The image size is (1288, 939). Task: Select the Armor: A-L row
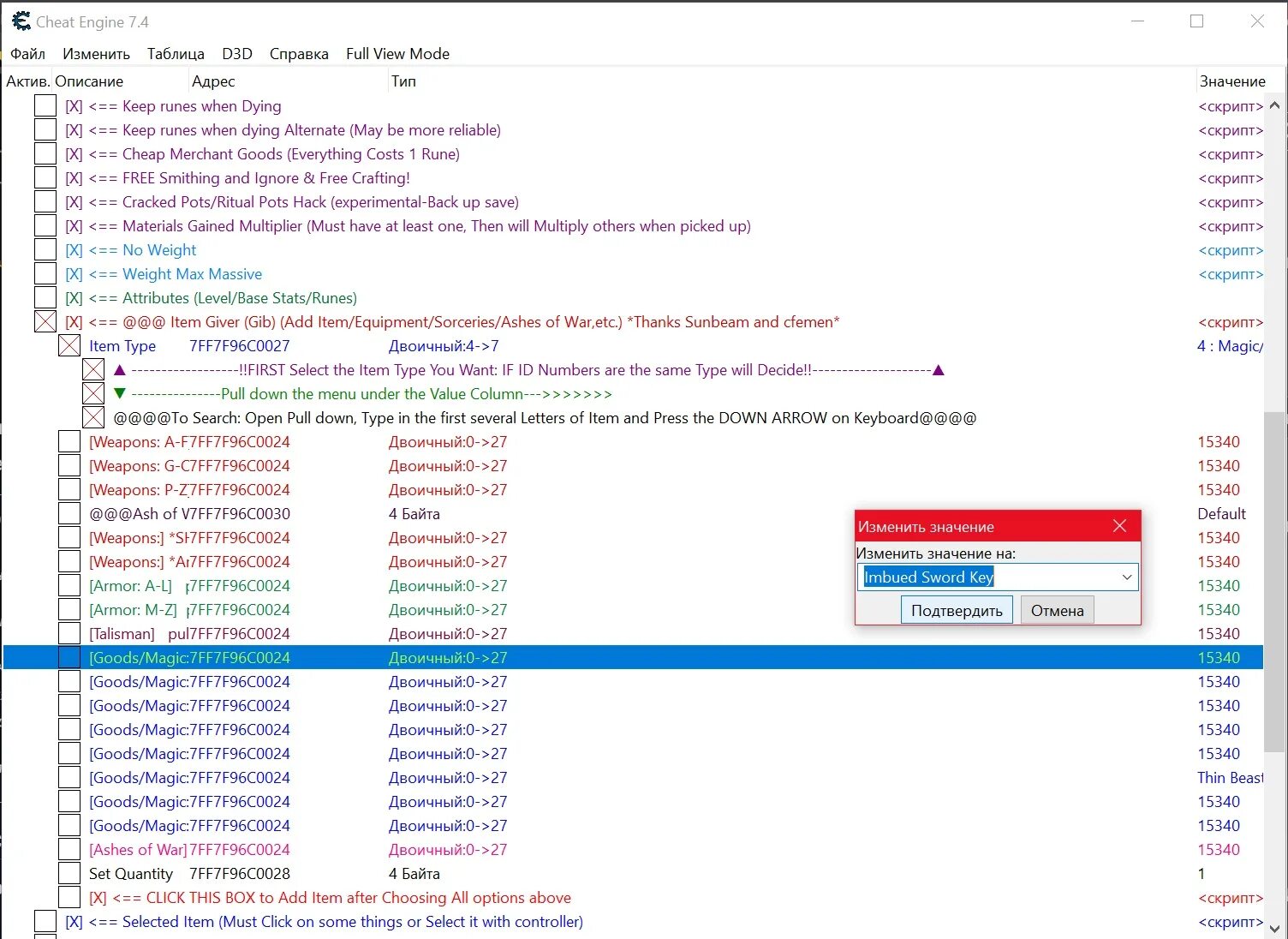[634, 586]
